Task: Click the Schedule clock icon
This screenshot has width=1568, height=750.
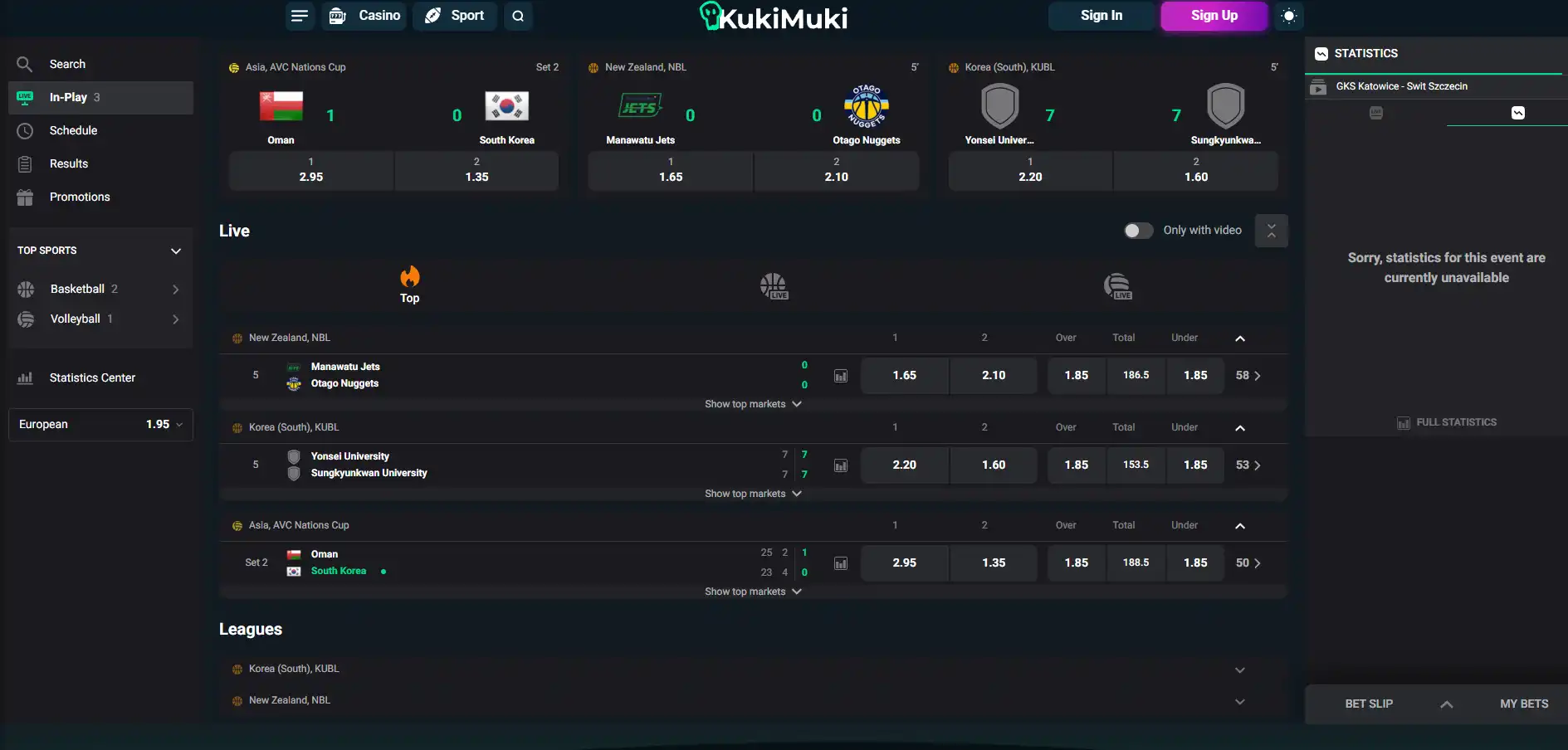Action: tap(25, 131)
